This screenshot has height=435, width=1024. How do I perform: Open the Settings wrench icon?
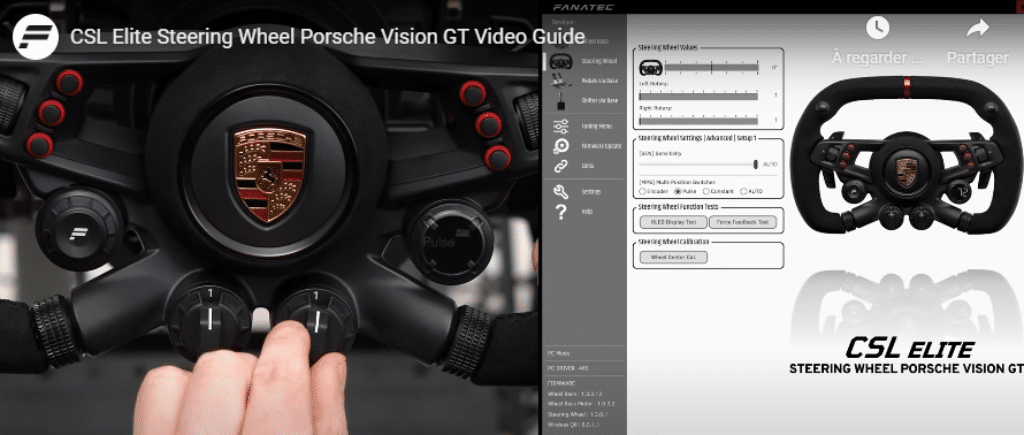click(x=560, y=192)
